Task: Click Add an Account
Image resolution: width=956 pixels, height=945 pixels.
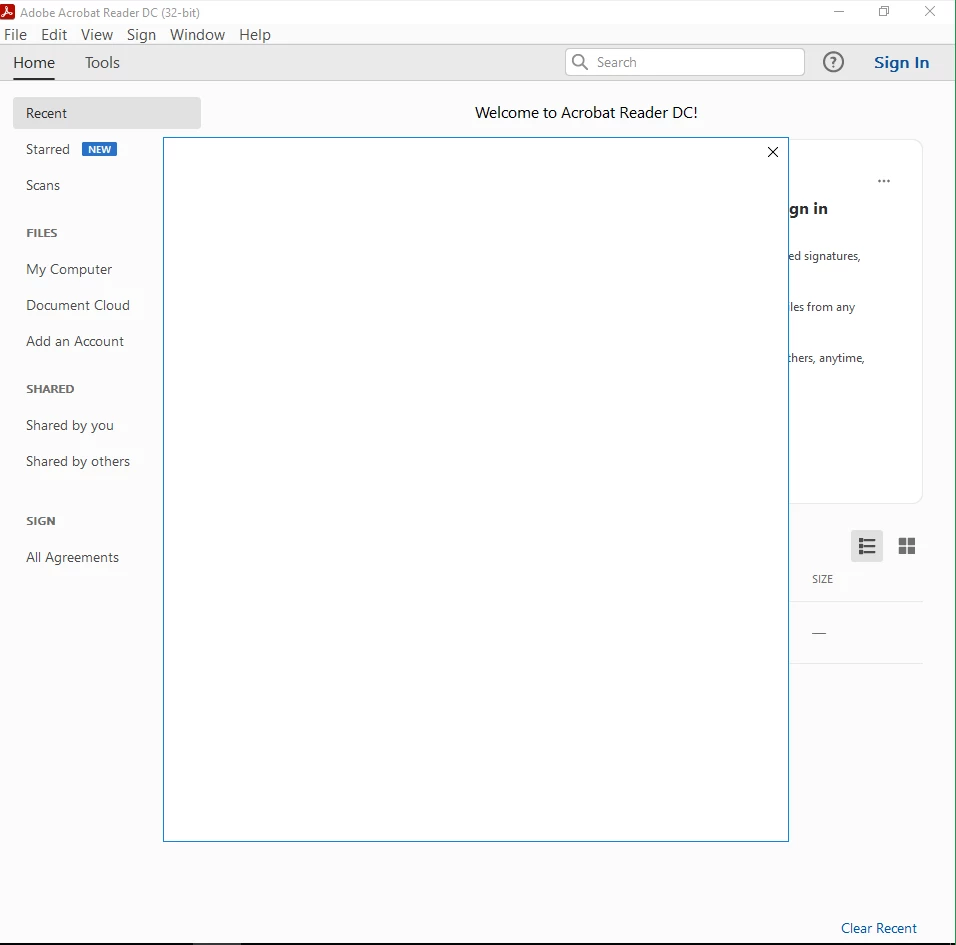Action: [x=75, y=341]
